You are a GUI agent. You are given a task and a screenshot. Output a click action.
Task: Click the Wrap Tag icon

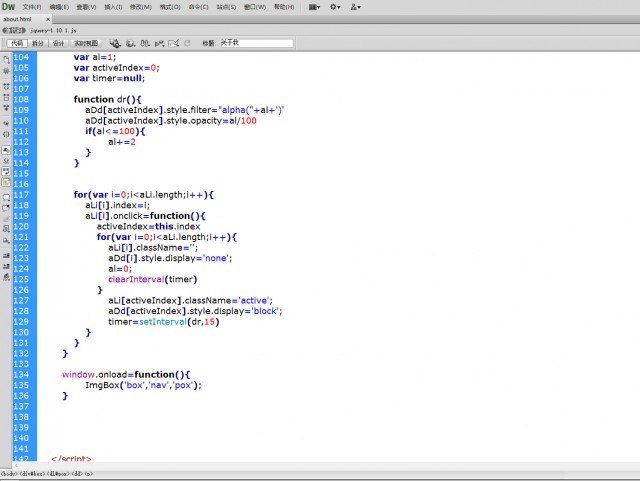tap(6, 218)
